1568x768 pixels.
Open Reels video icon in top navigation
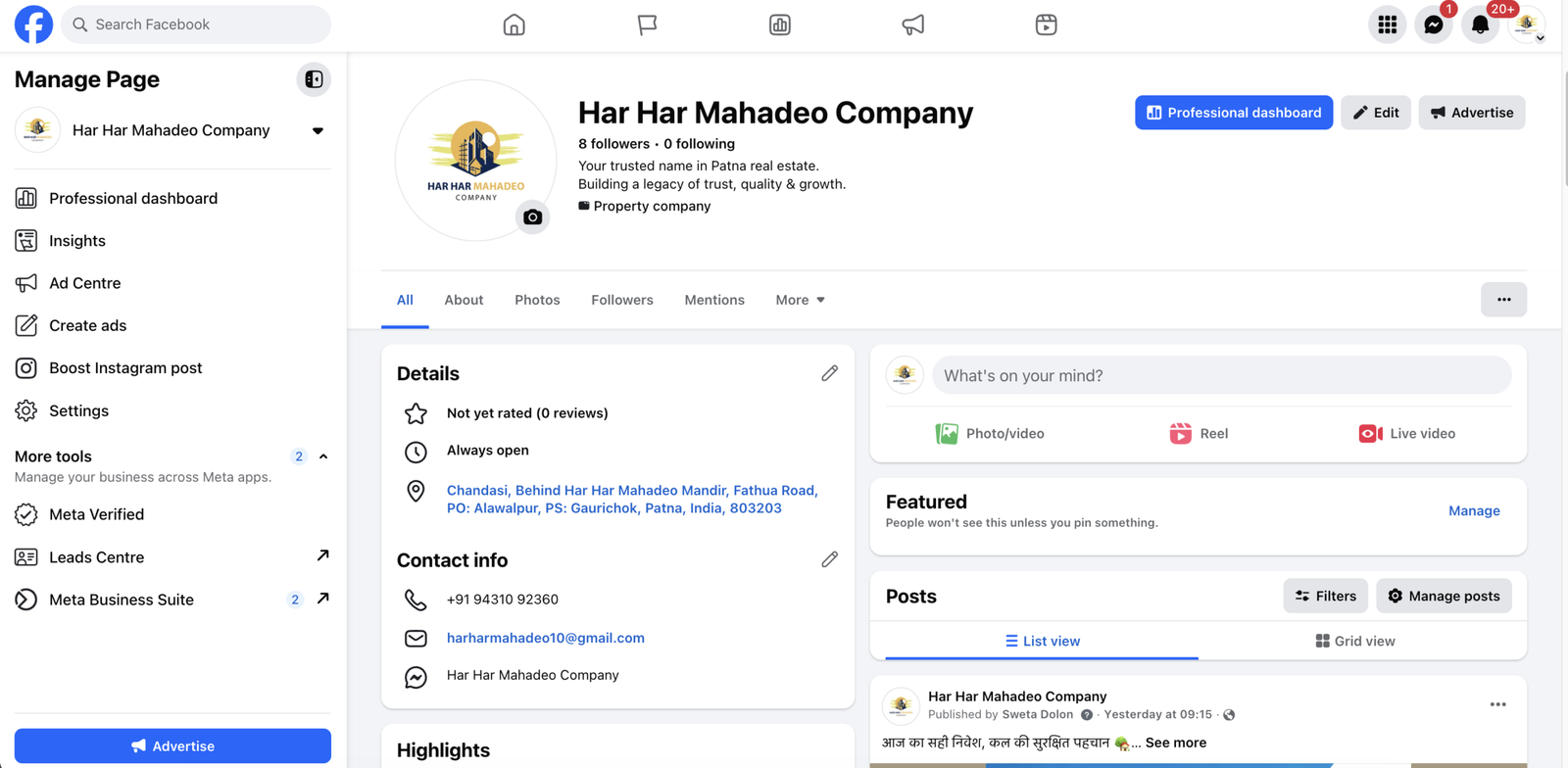1046,25
